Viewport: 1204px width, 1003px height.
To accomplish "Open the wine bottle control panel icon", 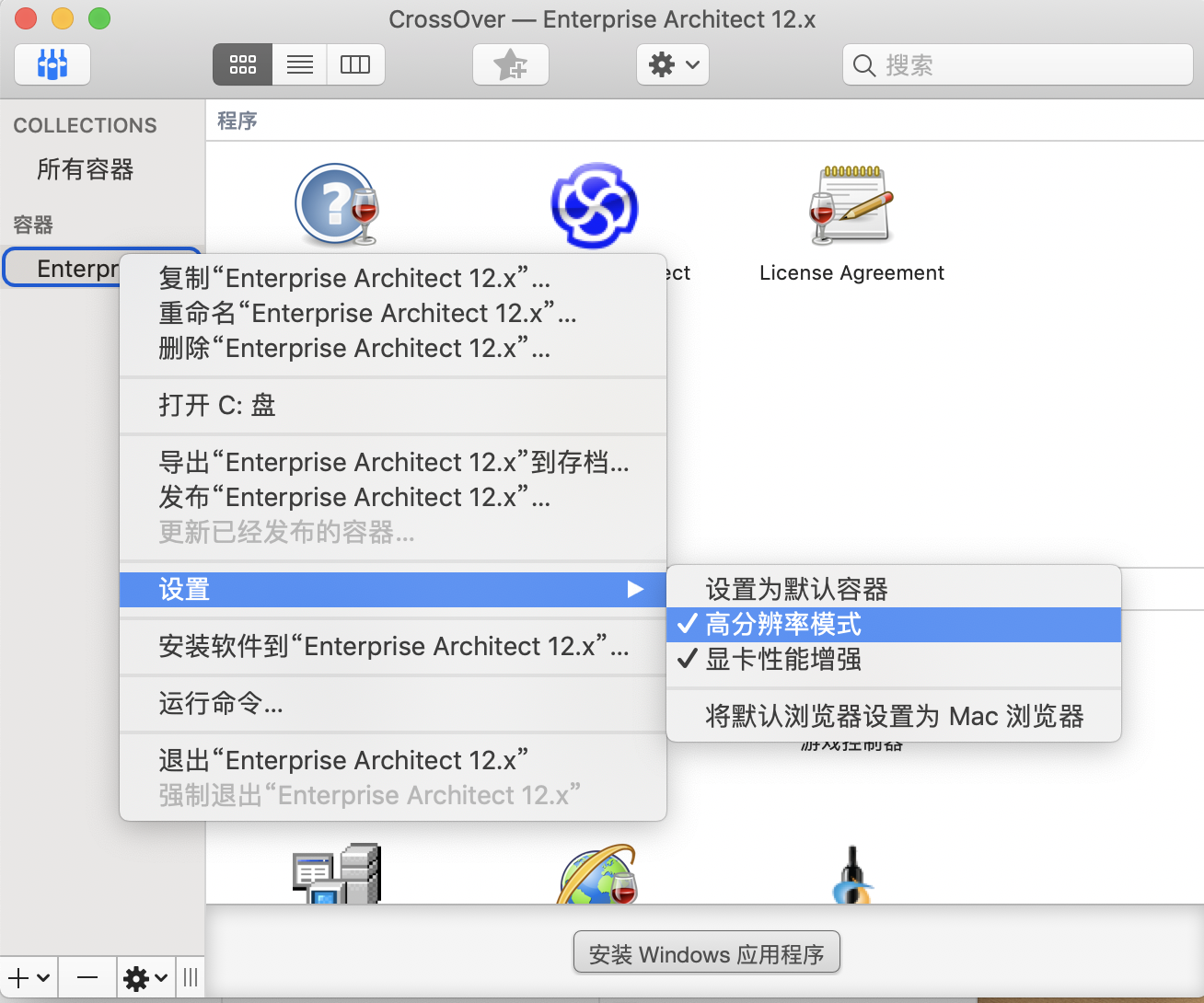I will pyautogui.click(x=852, y=875).
